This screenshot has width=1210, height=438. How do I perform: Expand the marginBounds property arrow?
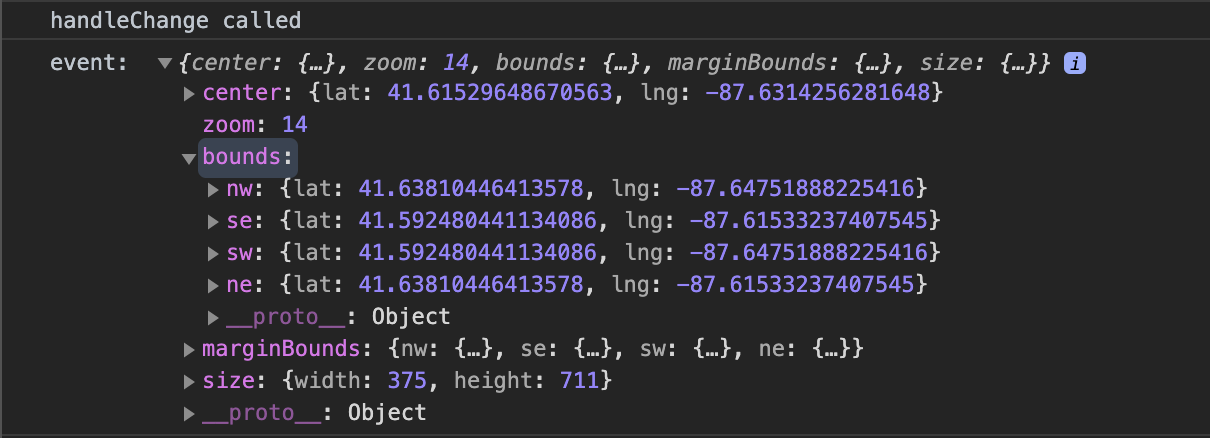point(189,349)
